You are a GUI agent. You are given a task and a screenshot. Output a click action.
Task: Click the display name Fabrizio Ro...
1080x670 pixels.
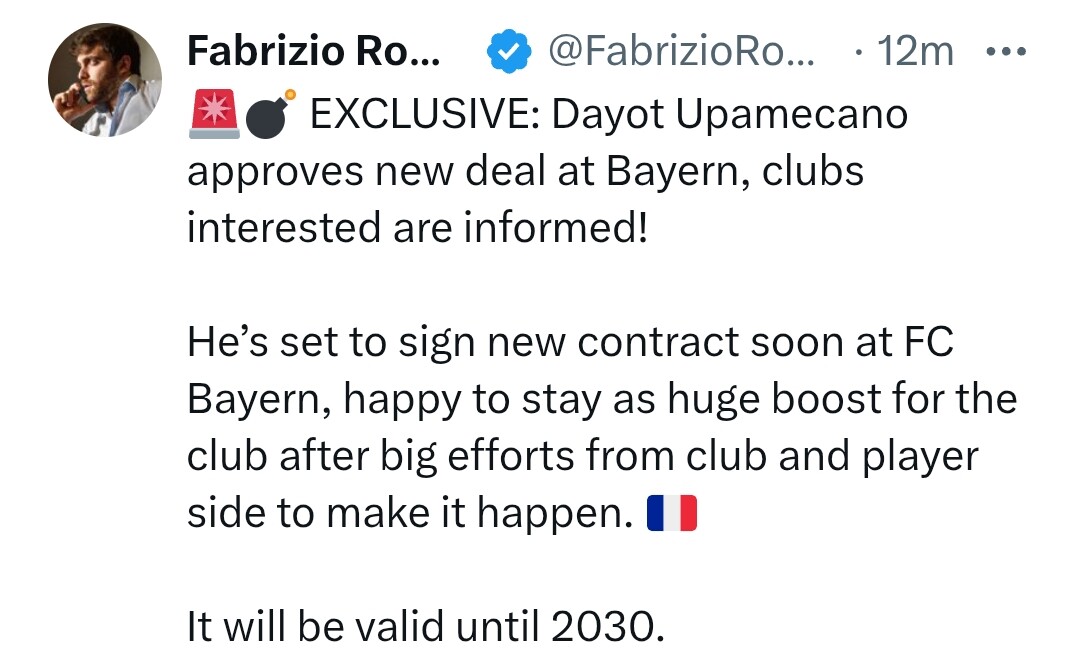pos(312,51)
